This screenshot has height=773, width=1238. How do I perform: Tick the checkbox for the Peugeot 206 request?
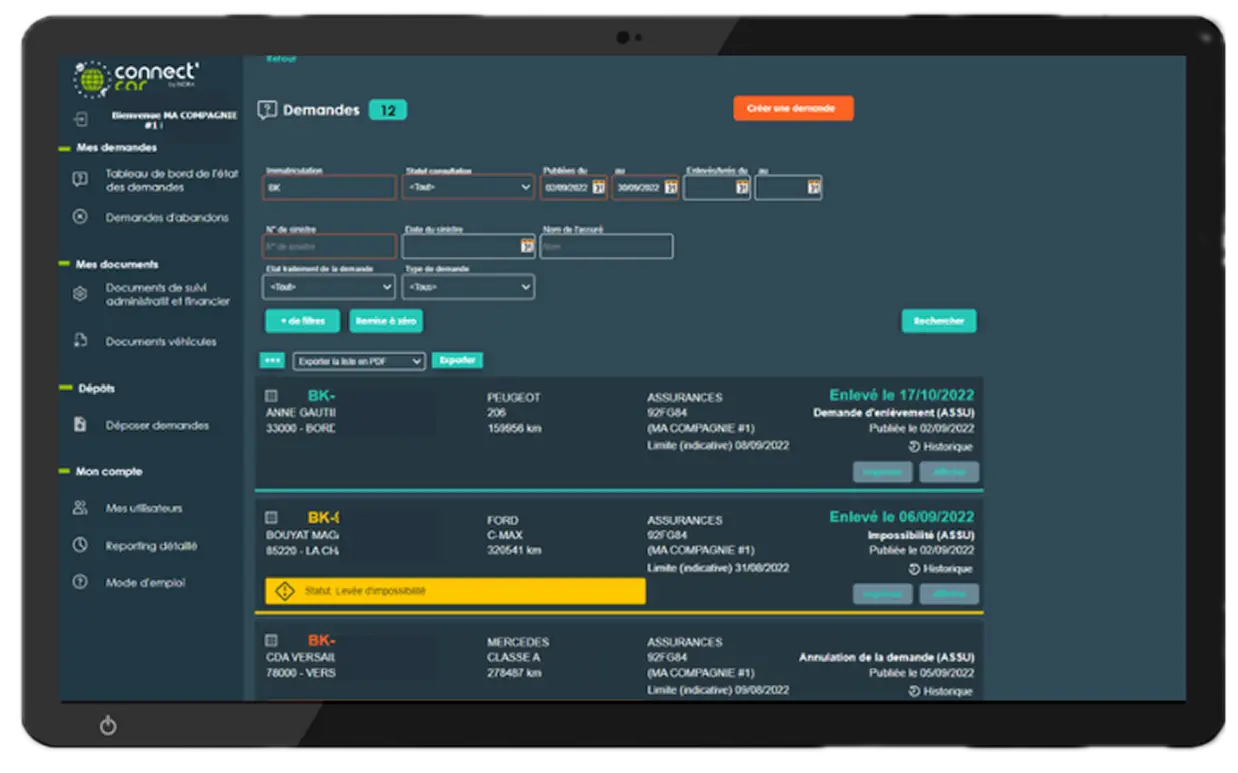tap(271, 397)
